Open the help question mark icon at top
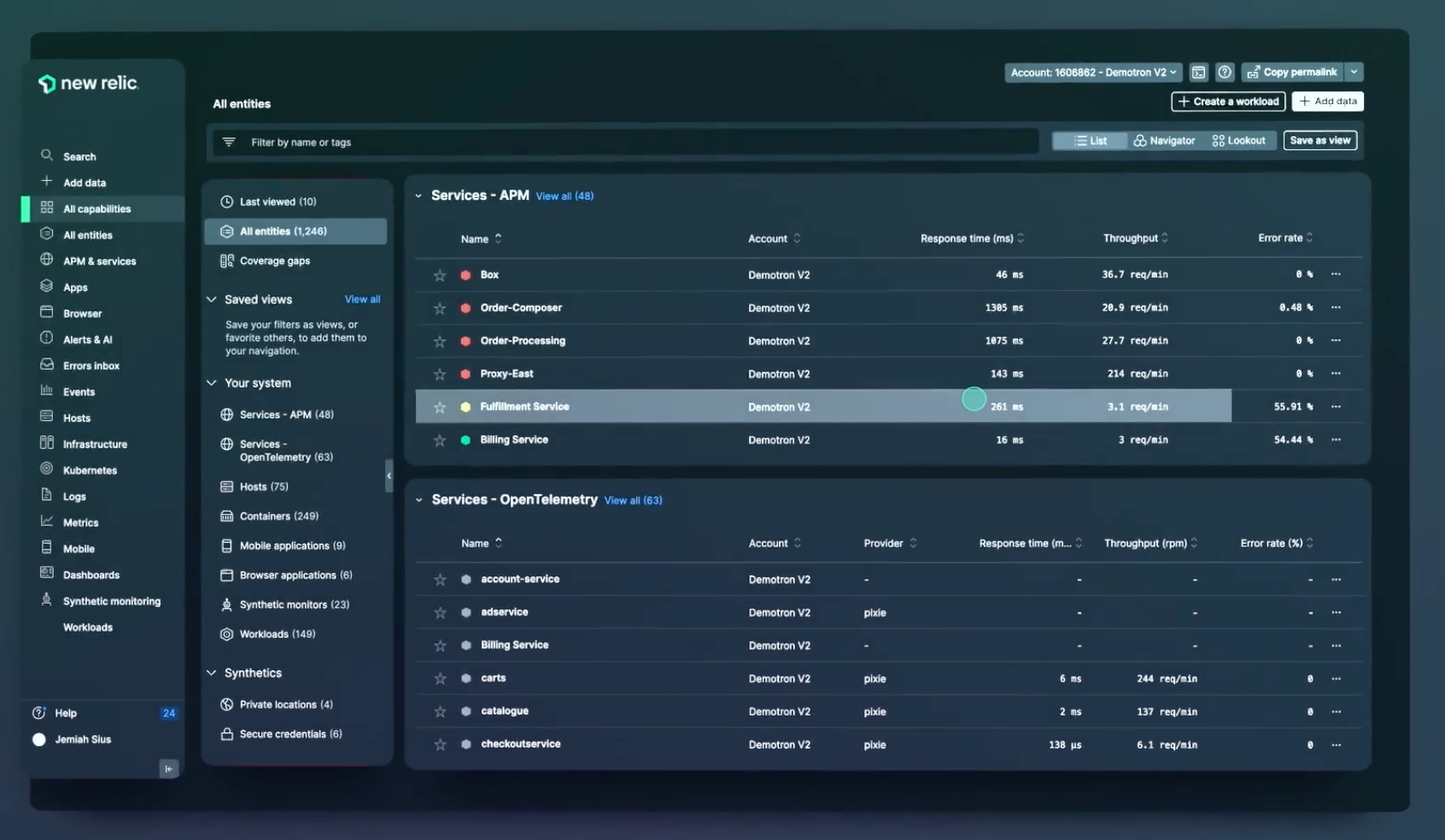The height and width of the screenshot is (840, 1445). tap(1225, 73)
